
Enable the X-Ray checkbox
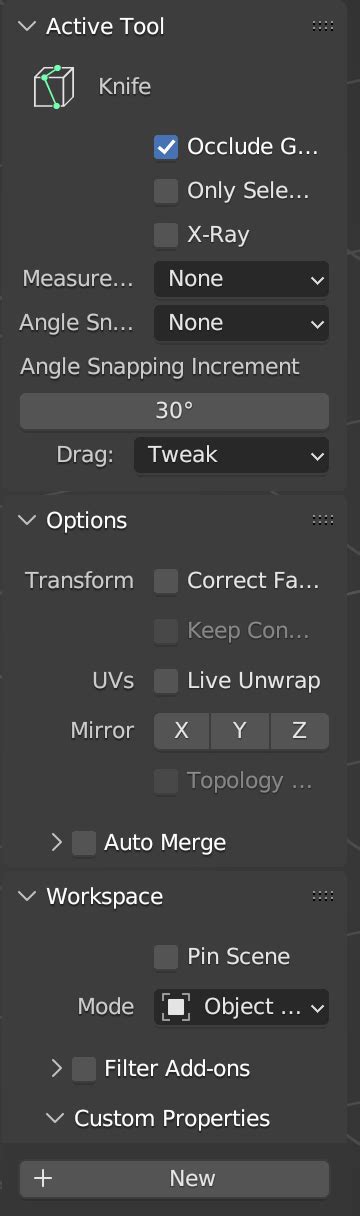tap(166, 235)
